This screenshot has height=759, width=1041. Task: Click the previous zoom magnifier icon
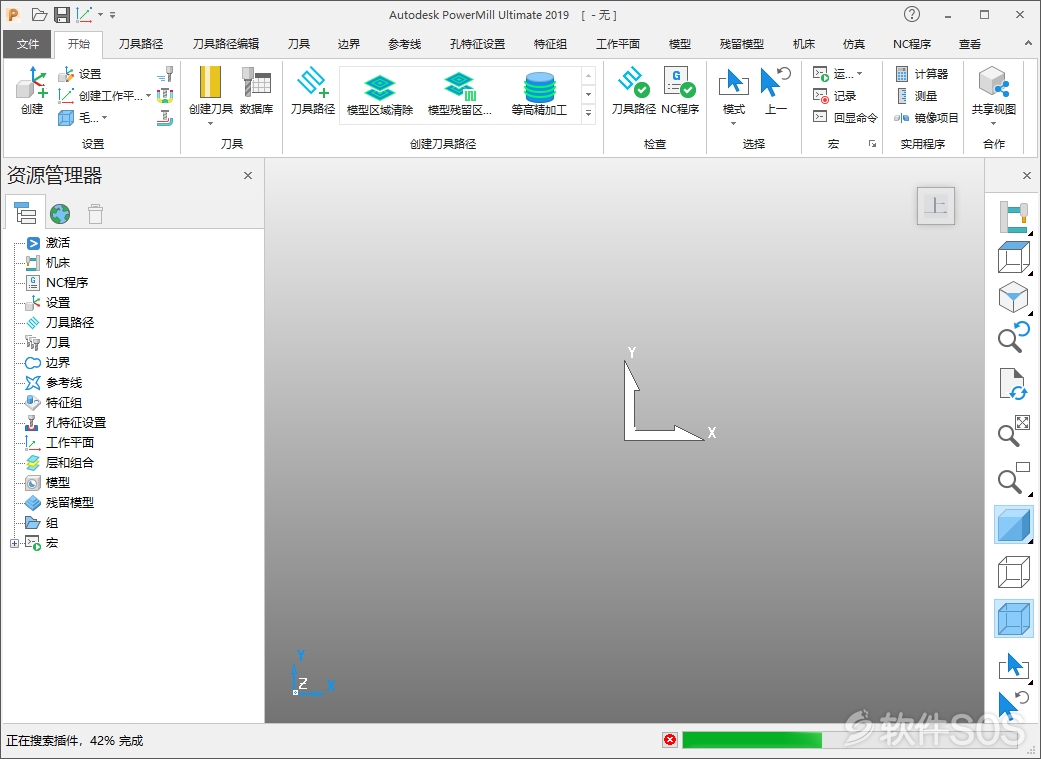(1014, 337)
